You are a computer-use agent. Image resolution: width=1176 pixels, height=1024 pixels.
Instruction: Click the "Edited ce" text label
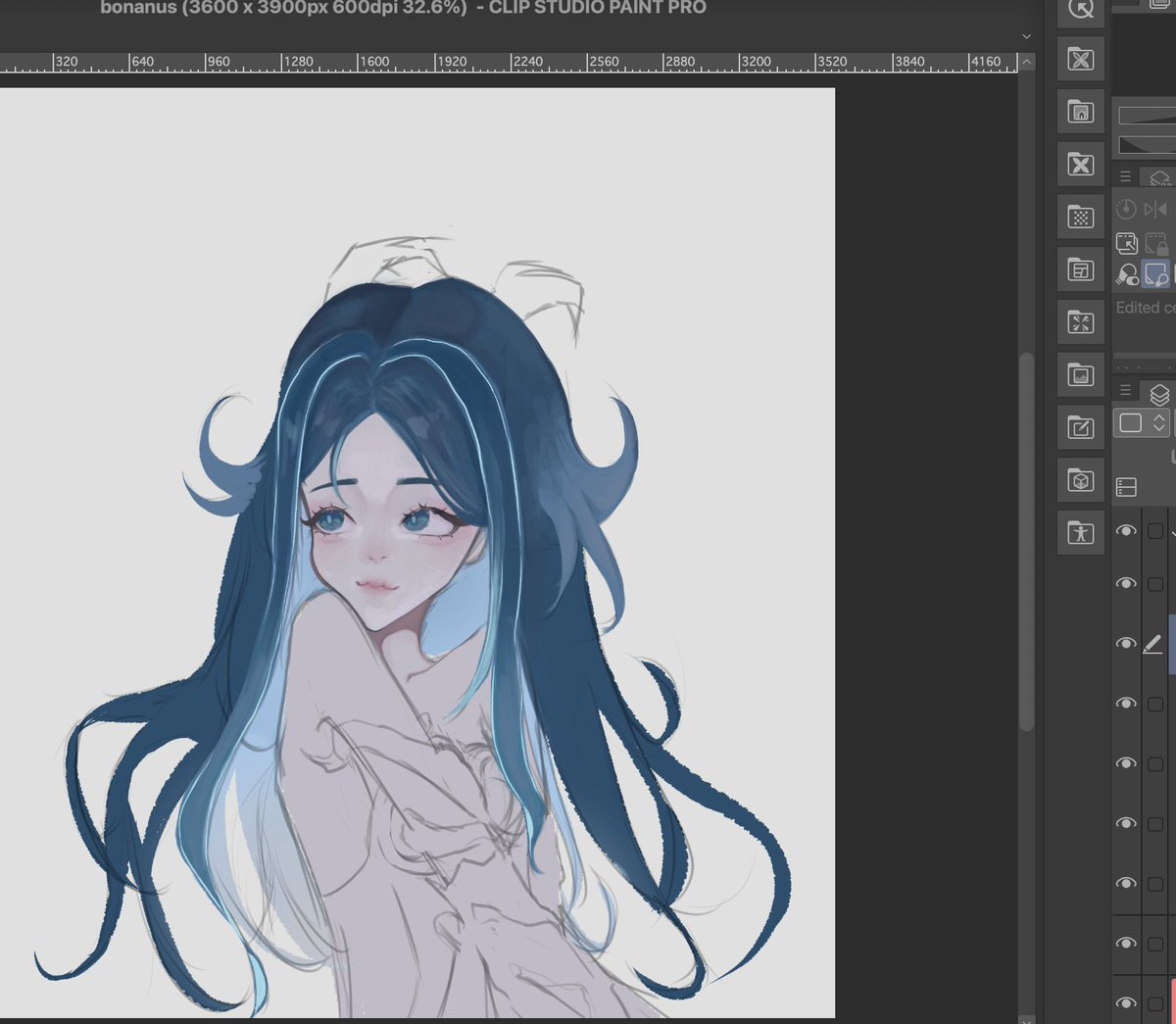click(1145, 308)
